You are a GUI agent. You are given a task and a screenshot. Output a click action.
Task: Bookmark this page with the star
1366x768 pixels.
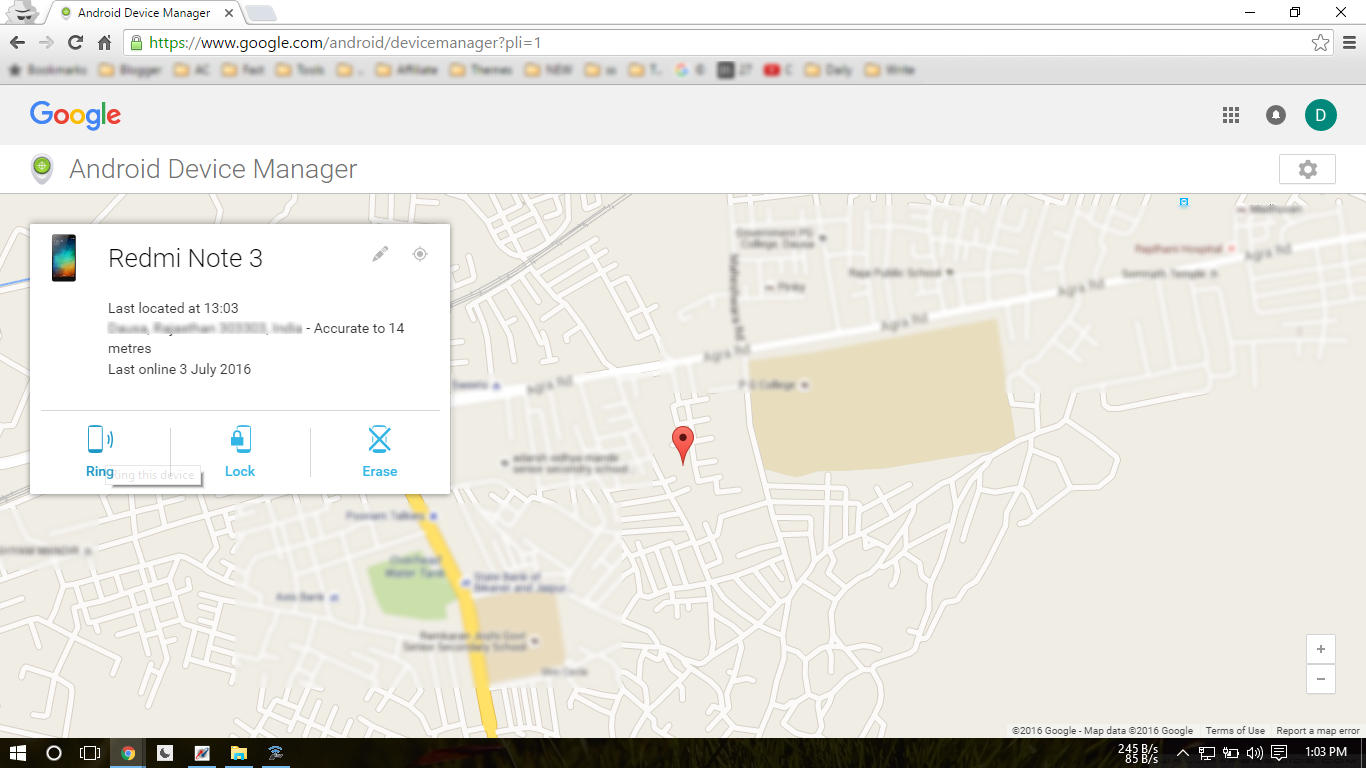pos(1320,43)
